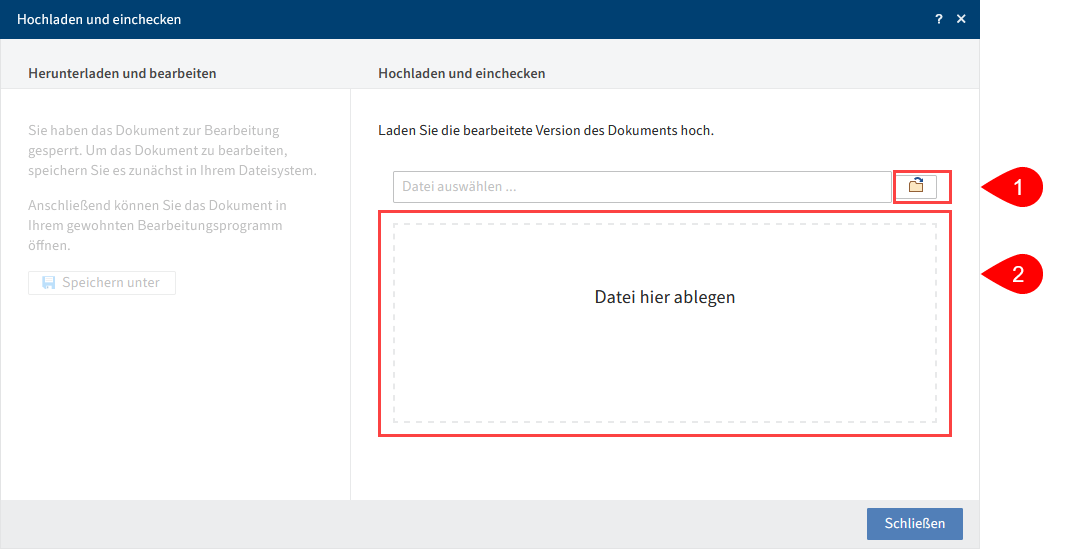Click the Sie haben das Dokument paragraph

click(172, 150)
